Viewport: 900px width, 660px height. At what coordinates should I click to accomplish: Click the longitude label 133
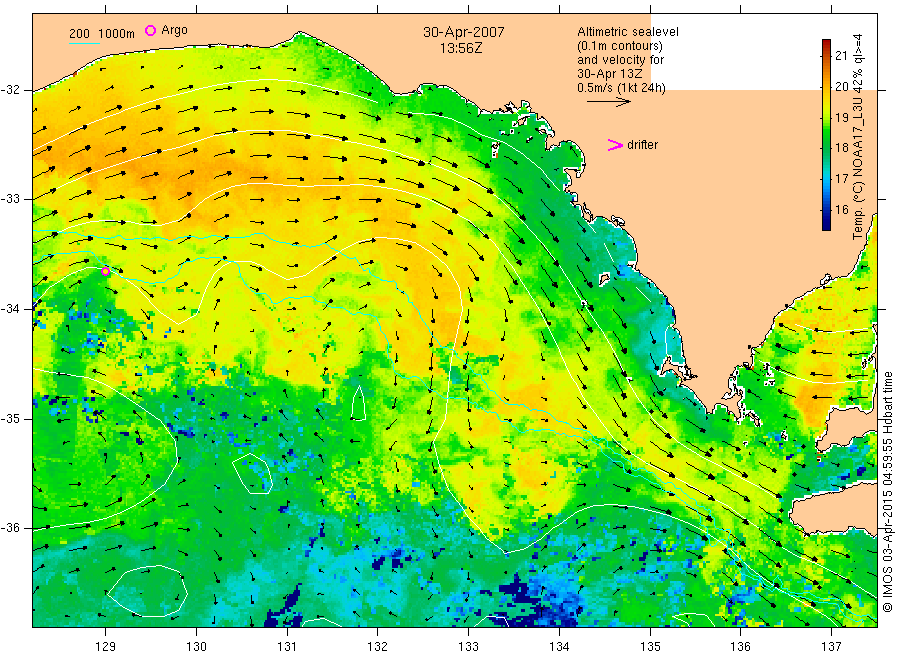coord(468,647)
